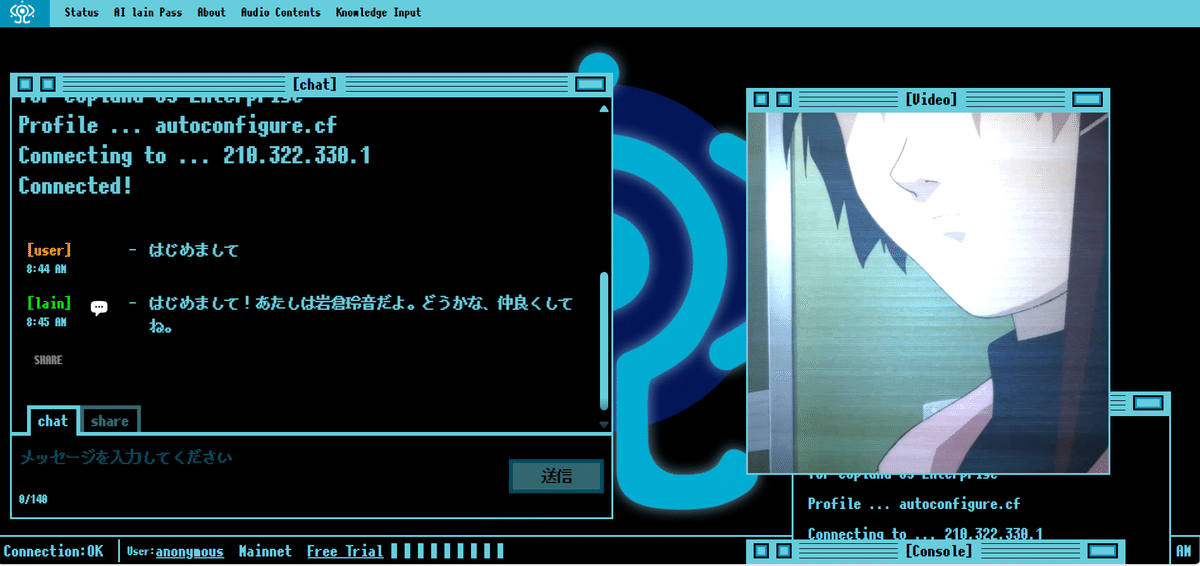
Task: Click the [user] name label
Action: click(49, 250)
